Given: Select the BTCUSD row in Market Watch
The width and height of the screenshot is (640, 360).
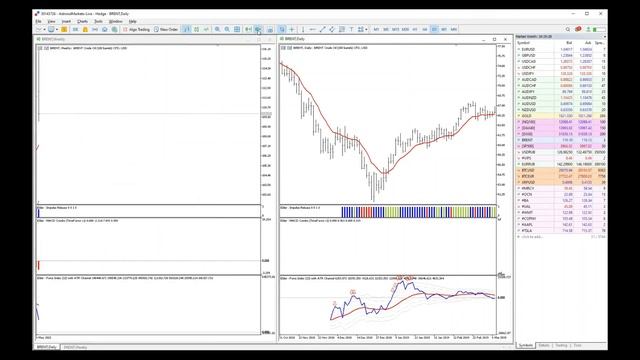Looking at the screenshot, I should pos(561,170).
